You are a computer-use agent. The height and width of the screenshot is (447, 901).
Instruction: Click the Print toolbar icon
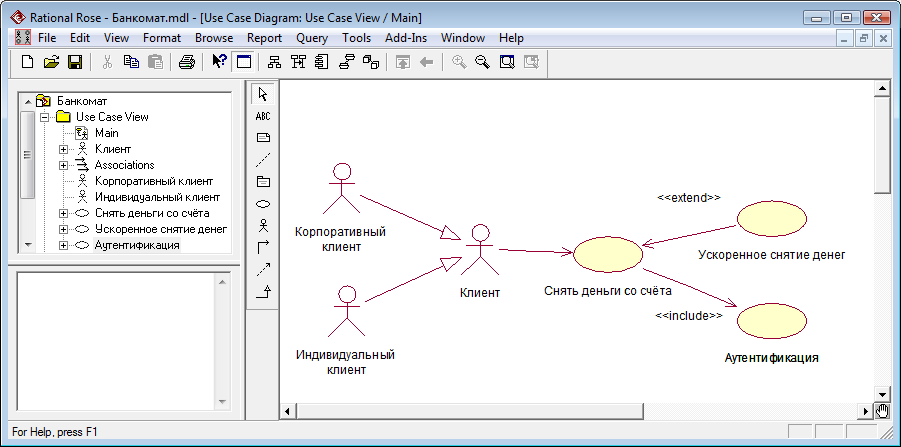click(x=187, y=62)
